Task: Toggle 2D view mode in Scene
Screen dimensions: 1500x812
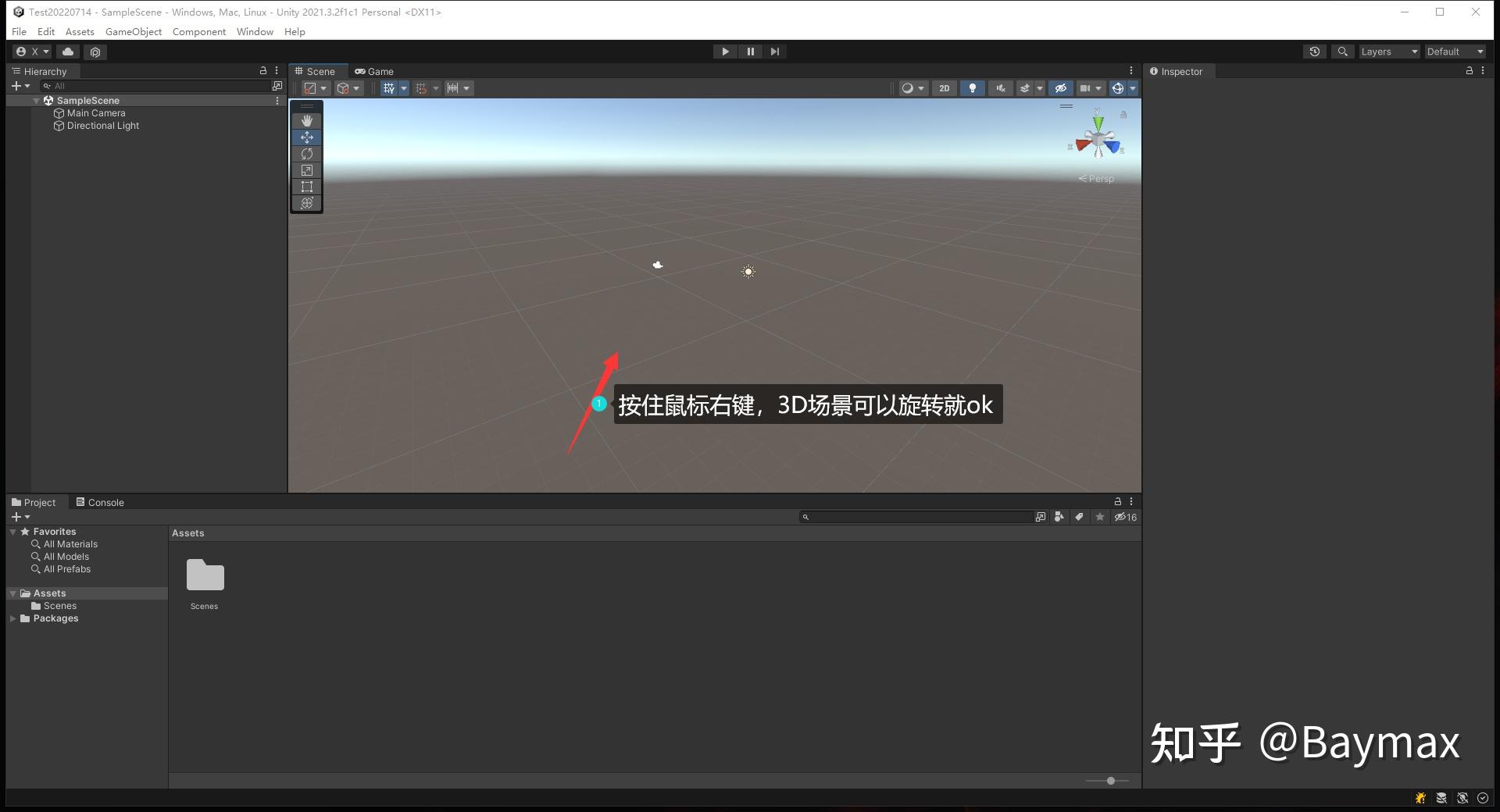Action: [x=945, y=88]
